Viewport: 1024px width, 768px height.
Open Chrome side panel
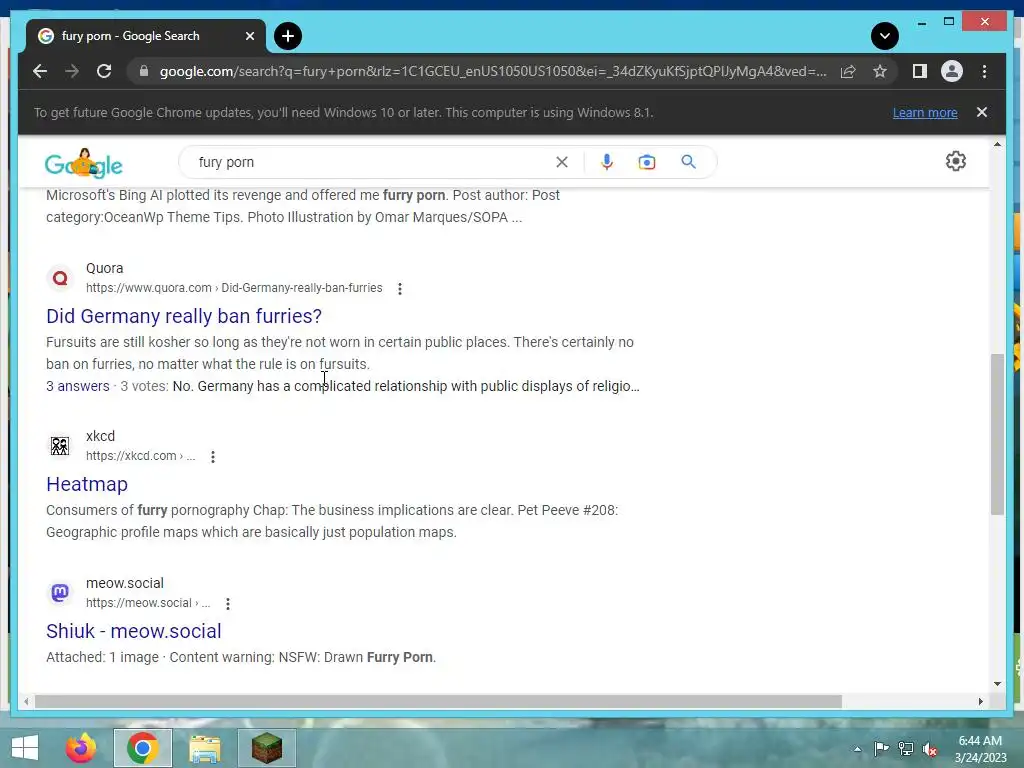pos(920,71)
